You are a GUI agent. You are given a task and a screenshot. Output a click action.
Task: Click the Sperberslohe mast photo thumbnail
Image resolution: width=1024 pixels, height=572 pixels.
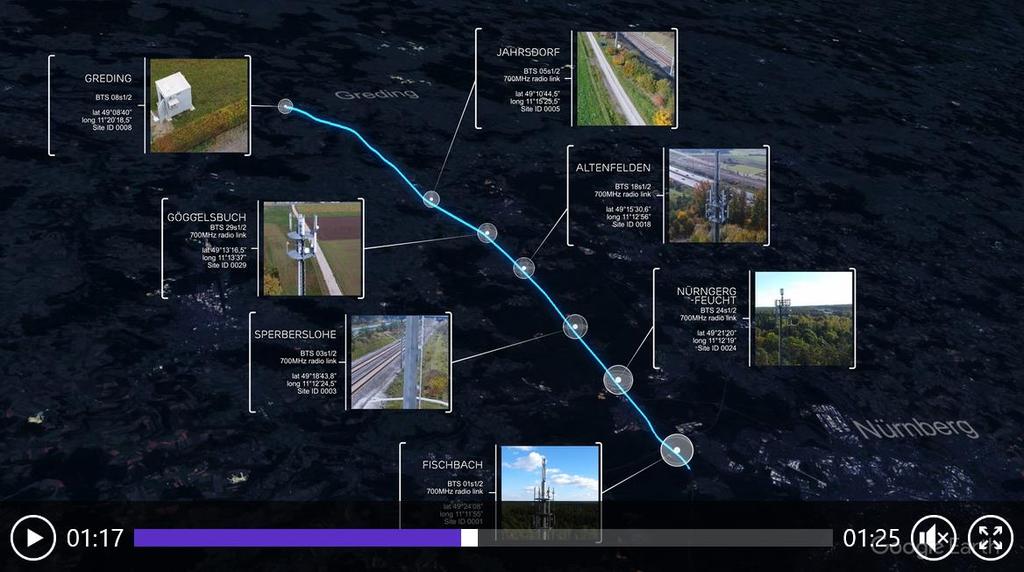tap(400, 362)
